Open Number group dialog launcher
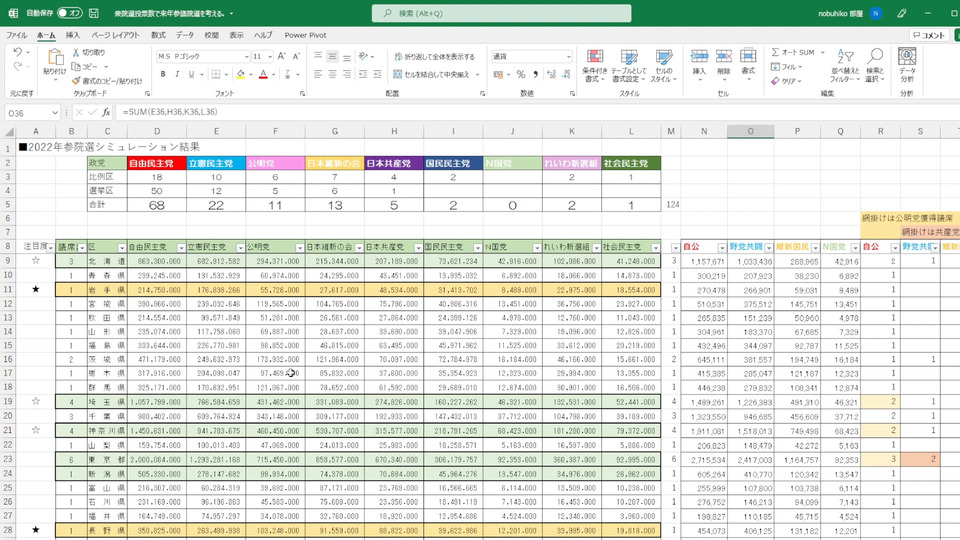 click(572, 94)
